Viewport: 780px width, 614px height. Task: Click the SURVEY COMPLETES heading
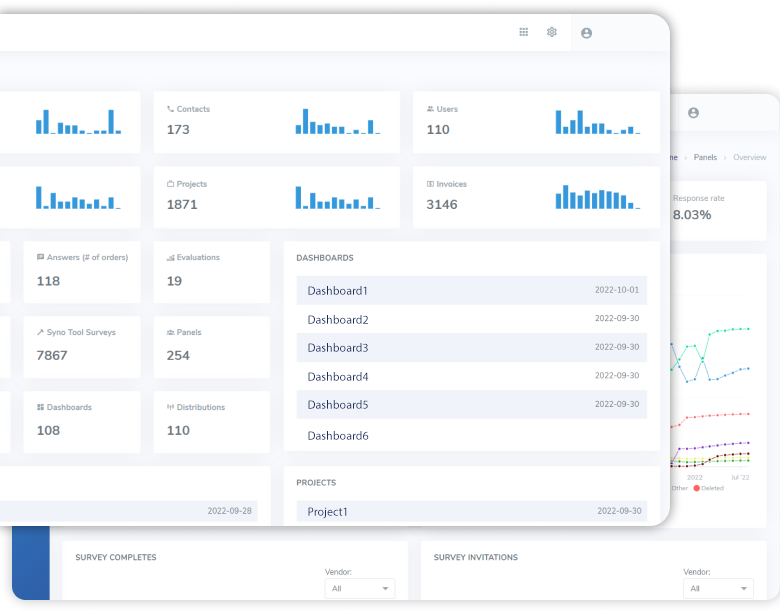pyautogui.click(x=116, y=557)
